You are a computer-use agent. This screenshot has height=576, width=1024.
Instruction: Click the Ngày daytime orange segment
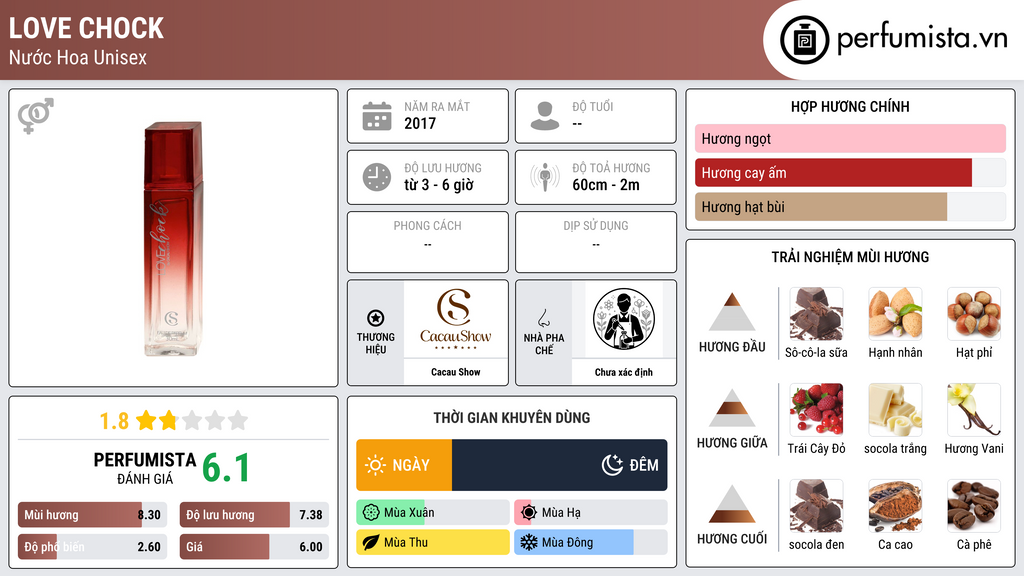click(404, 465)
